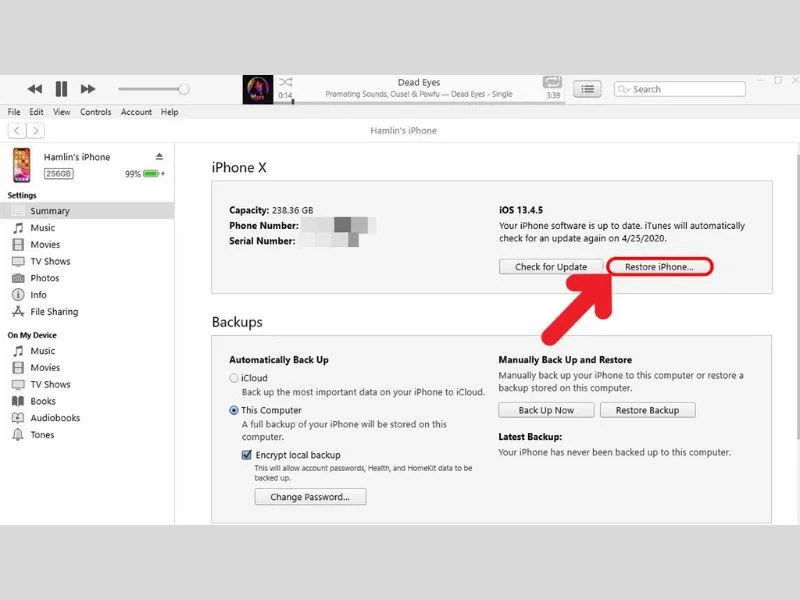Click the iOS 13.4.5 version text
Screen dimensions: 800x600
tap(521, 210)
